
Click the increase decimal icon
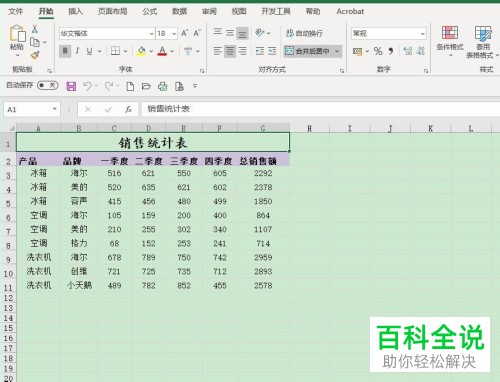tap(407, 51)
